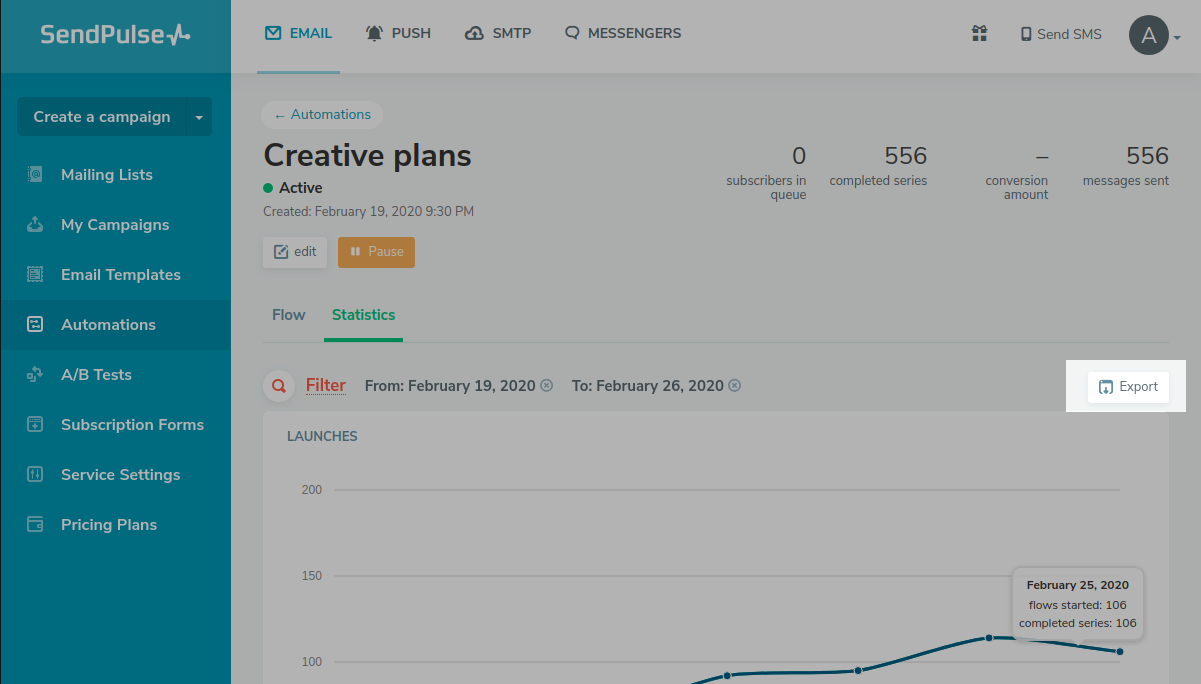Screen dimensions: 1201x684
Task: Click the Creative plans title
Action: [x=367, y=155]
